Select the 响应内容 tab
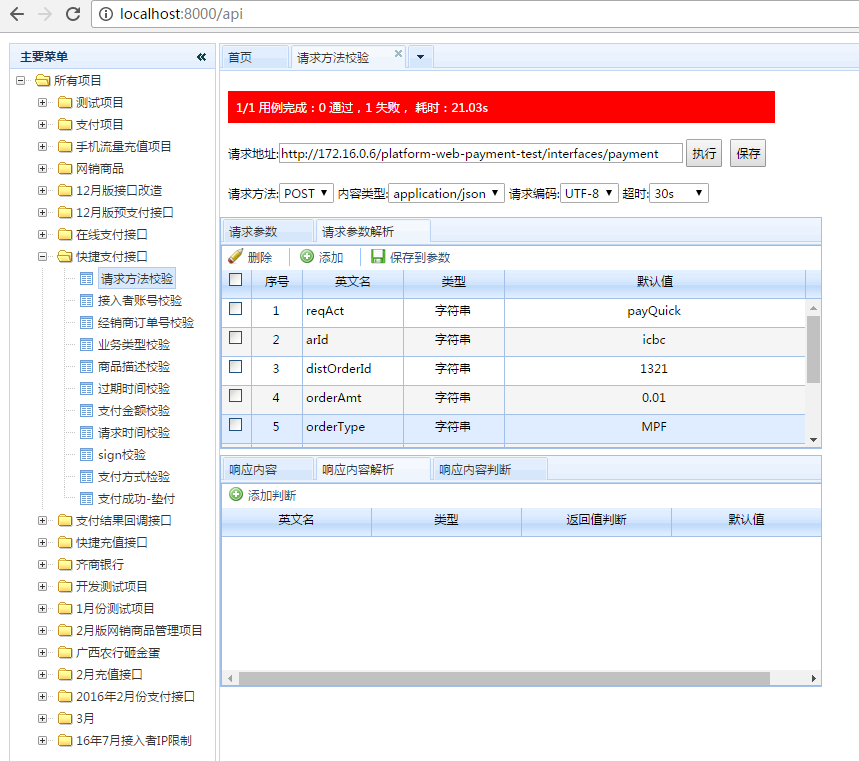 click(x=268, y=470)
